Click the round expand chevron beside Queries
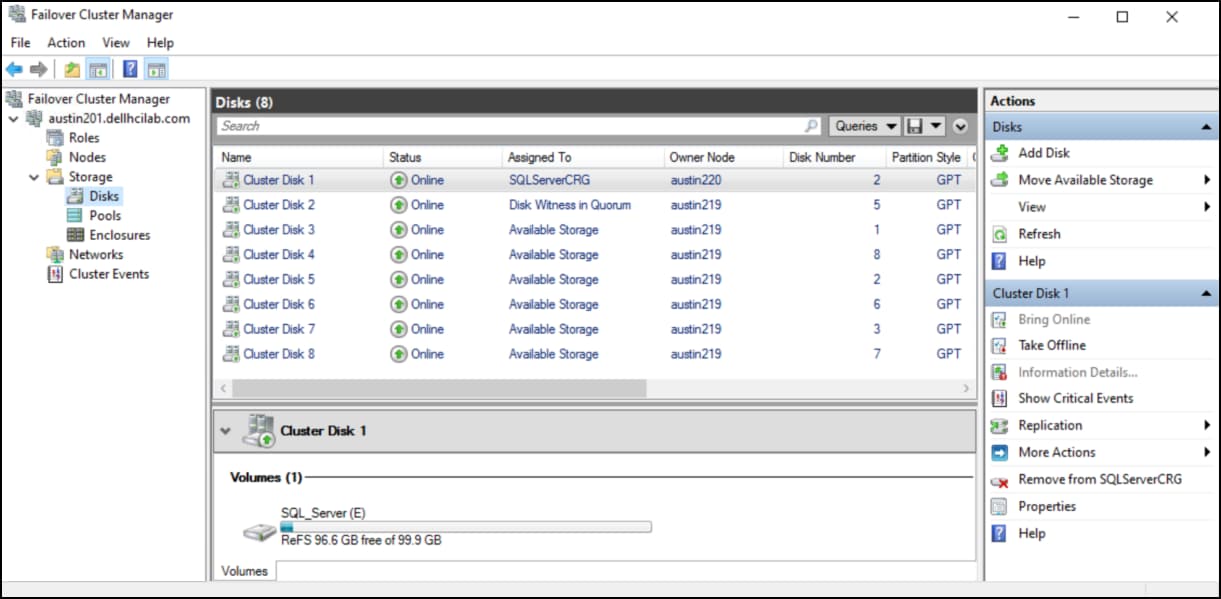 click(961, 126)
